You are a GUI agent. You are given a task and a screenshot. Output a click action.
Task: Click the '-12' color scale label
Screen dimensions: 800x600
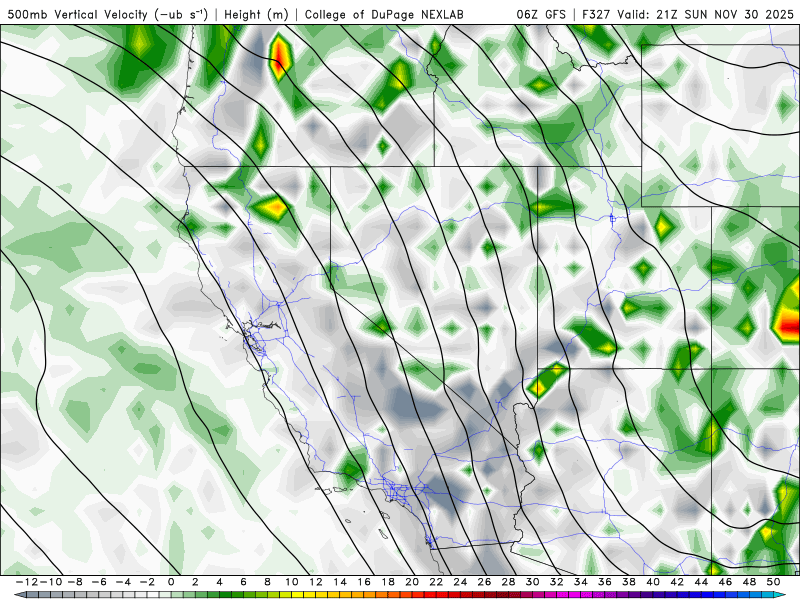26,582
